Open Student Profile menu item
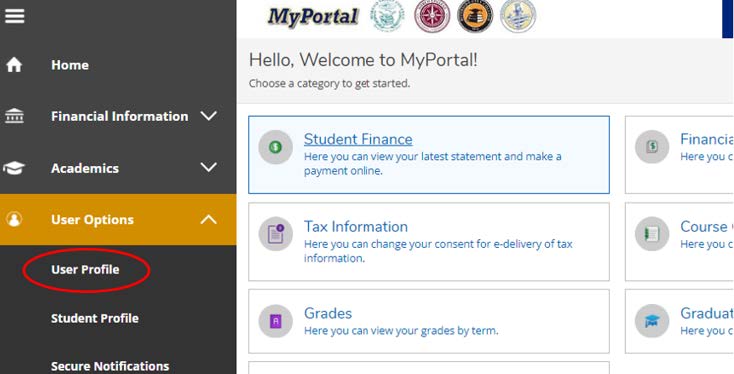The image size is (734, 374). tap(95, 318)
